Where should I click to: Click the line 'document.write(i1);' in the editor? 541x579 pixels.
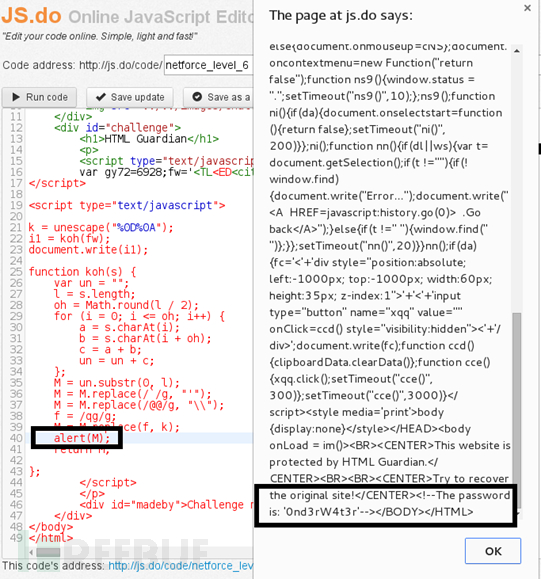point(88,250)
